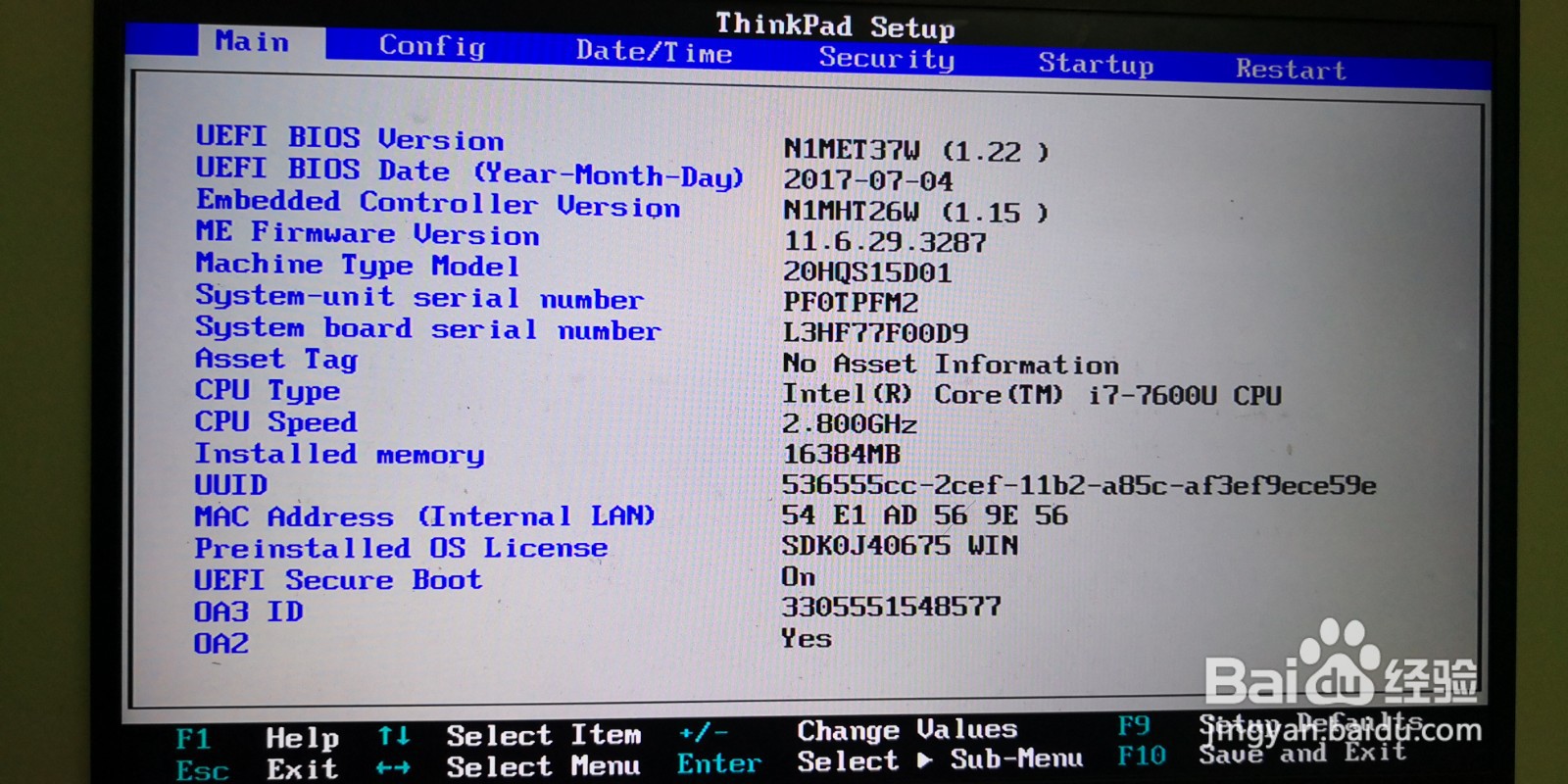The image size is (1568, 784).
Task: Open the Restart tab
Action: [x=1291, y=70]
